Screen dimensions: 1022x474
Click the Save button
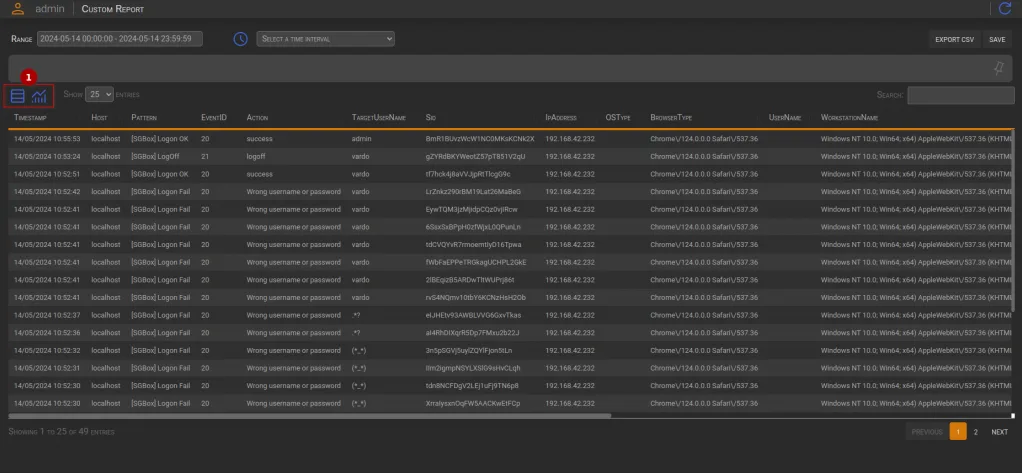pyautogui.click(x=997, y=40)
